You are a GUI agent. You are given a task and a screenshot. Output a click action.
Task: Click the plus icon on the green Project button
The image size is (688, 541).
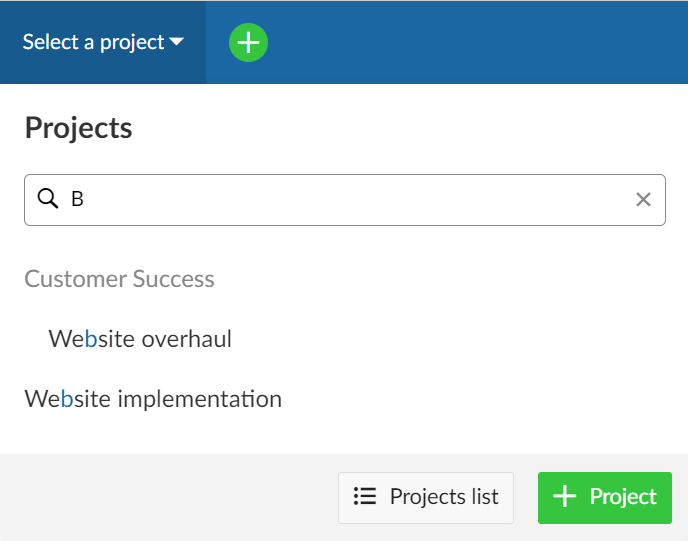click(x=565, y=497)
